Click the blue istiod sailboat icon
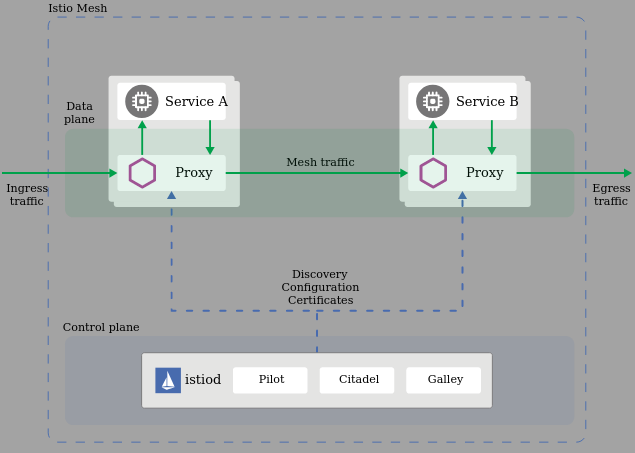The image size is (635, 453). click(x=168, y=380)
